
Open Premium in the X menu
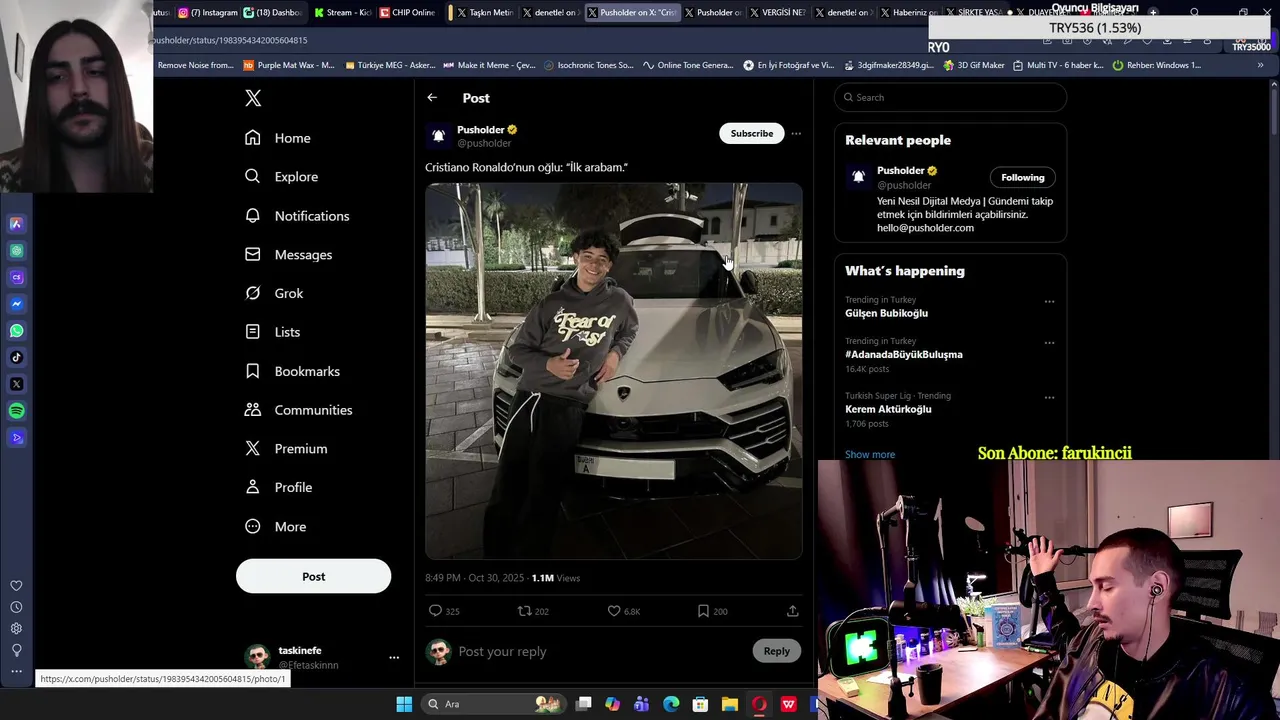click(x=286, y=449)
